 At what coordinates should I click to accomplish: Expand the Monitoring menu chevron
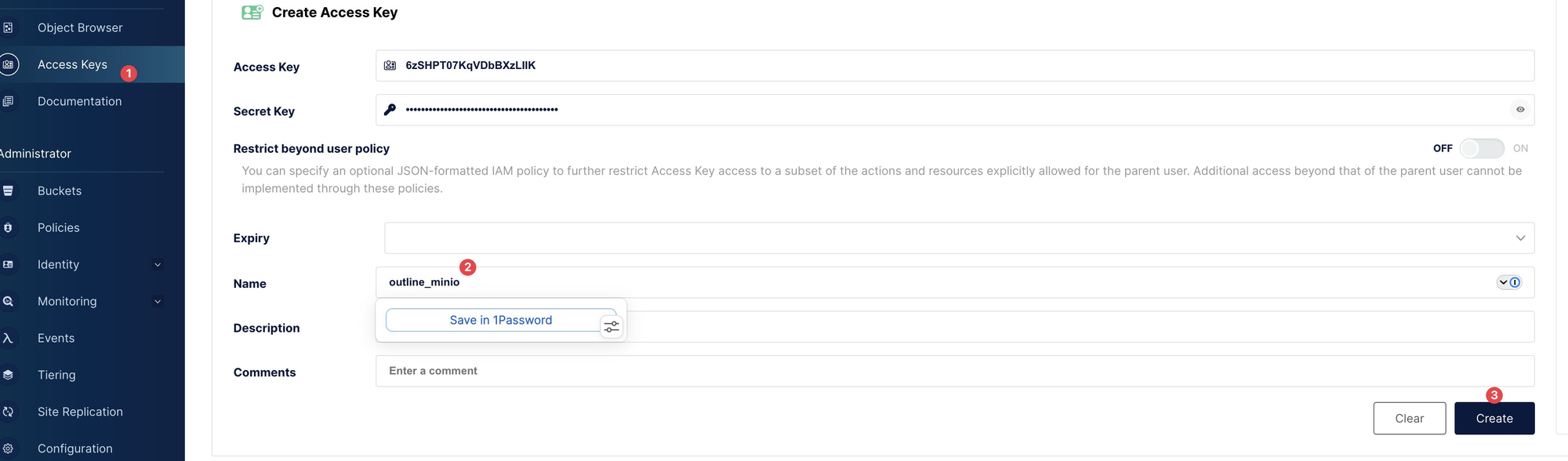pos(158,302)
